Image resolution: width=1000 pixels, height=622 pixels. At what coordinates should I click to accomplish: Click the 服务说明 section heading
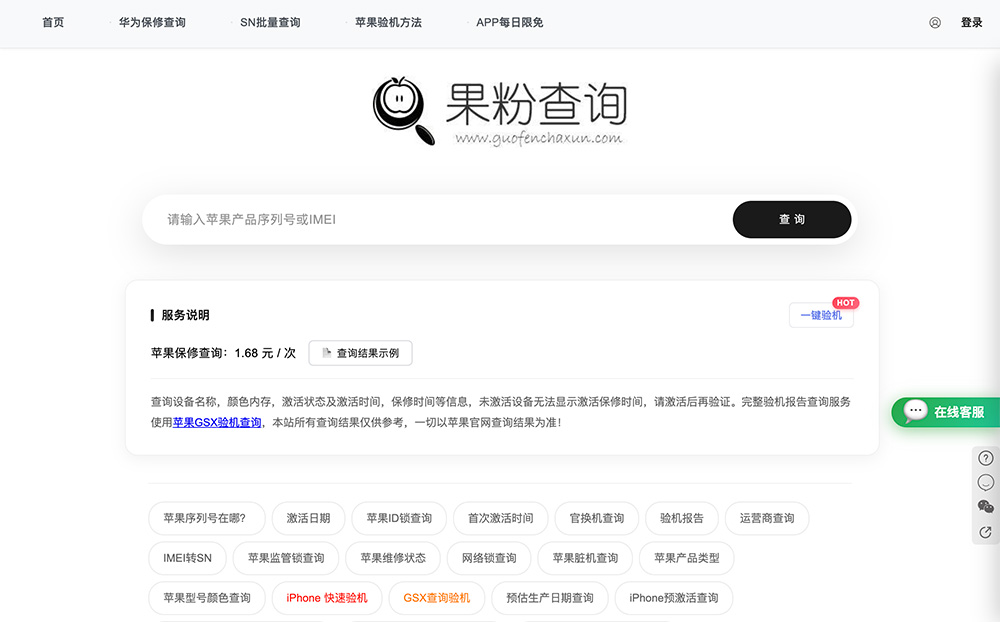tap(185, 315)
